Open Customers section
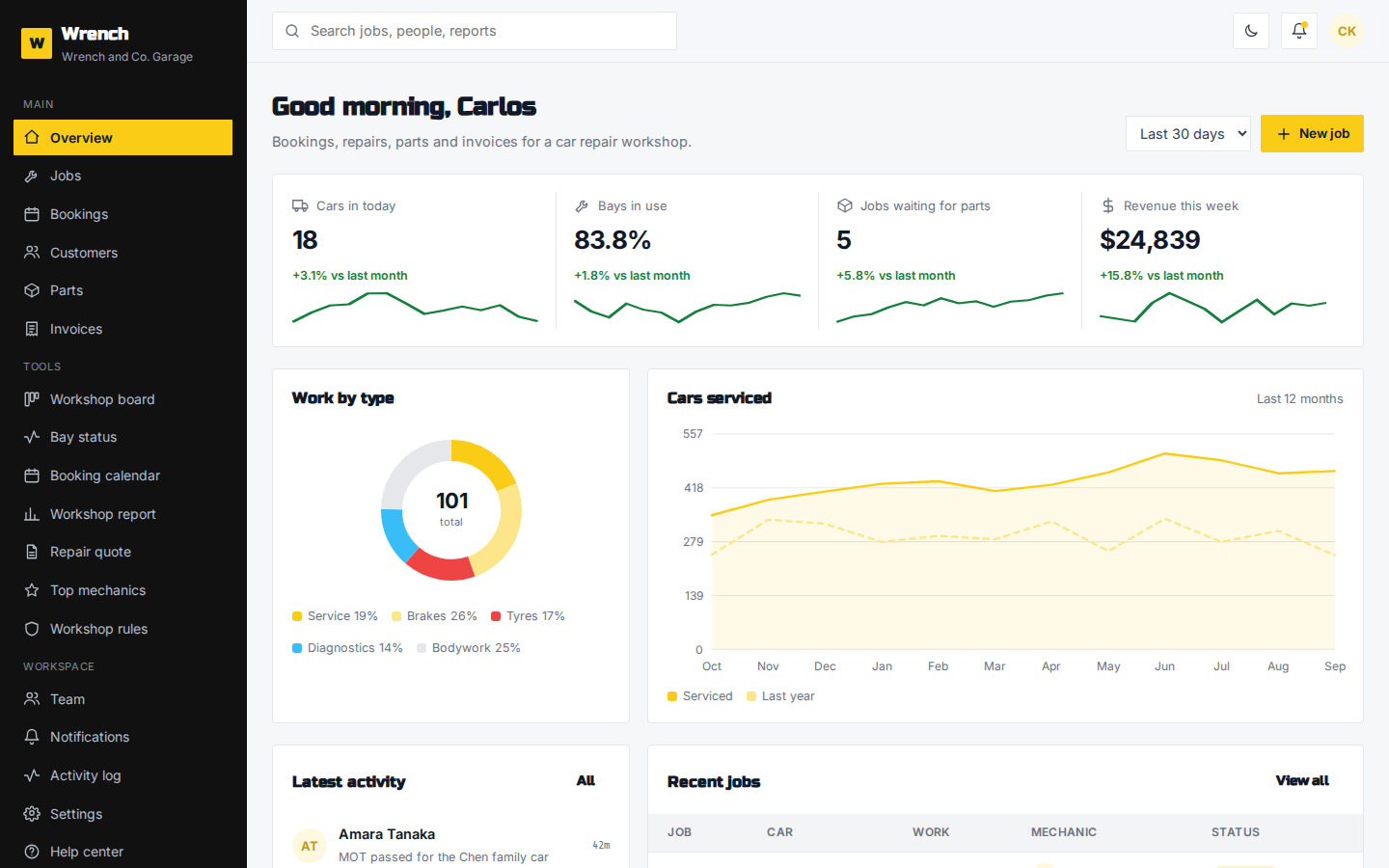 click(123, 253)
